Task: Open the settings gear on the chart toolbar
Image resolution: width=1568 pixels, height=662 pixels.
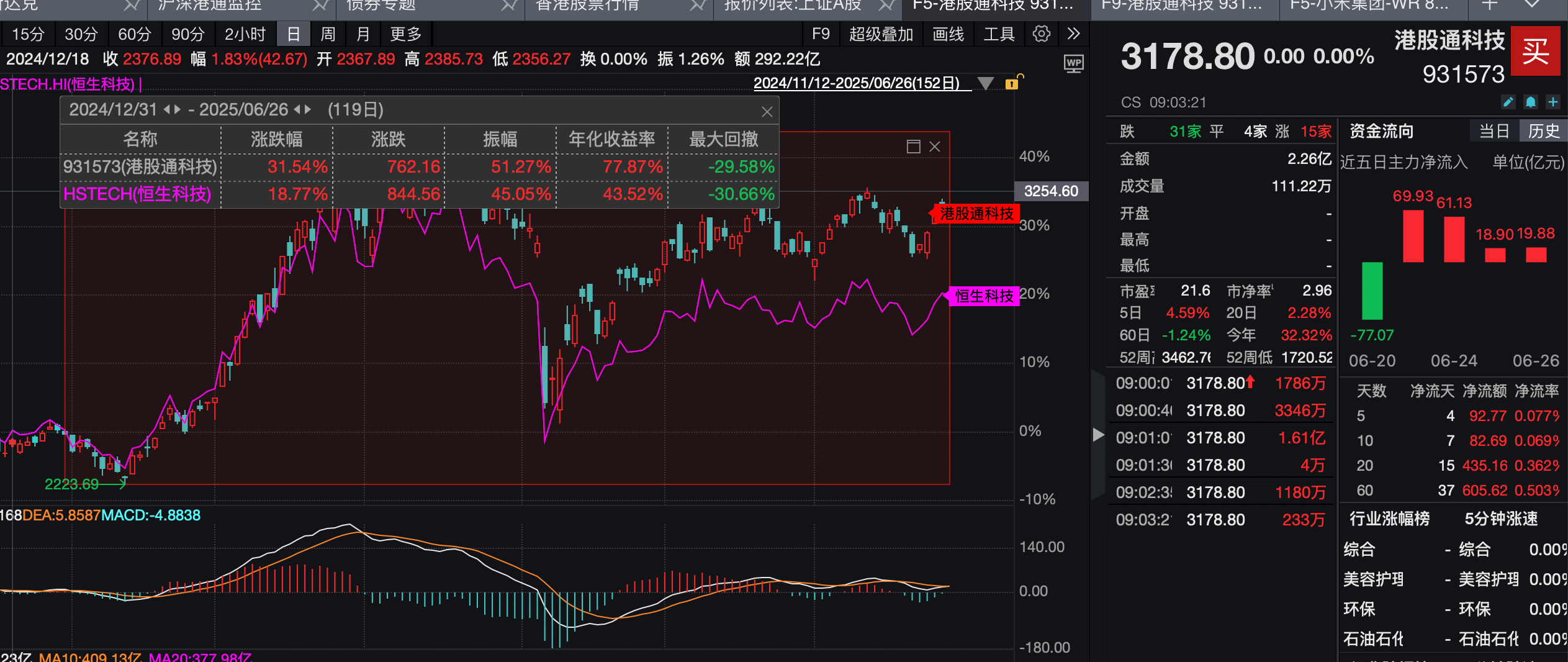Action: pos(1041,34)
